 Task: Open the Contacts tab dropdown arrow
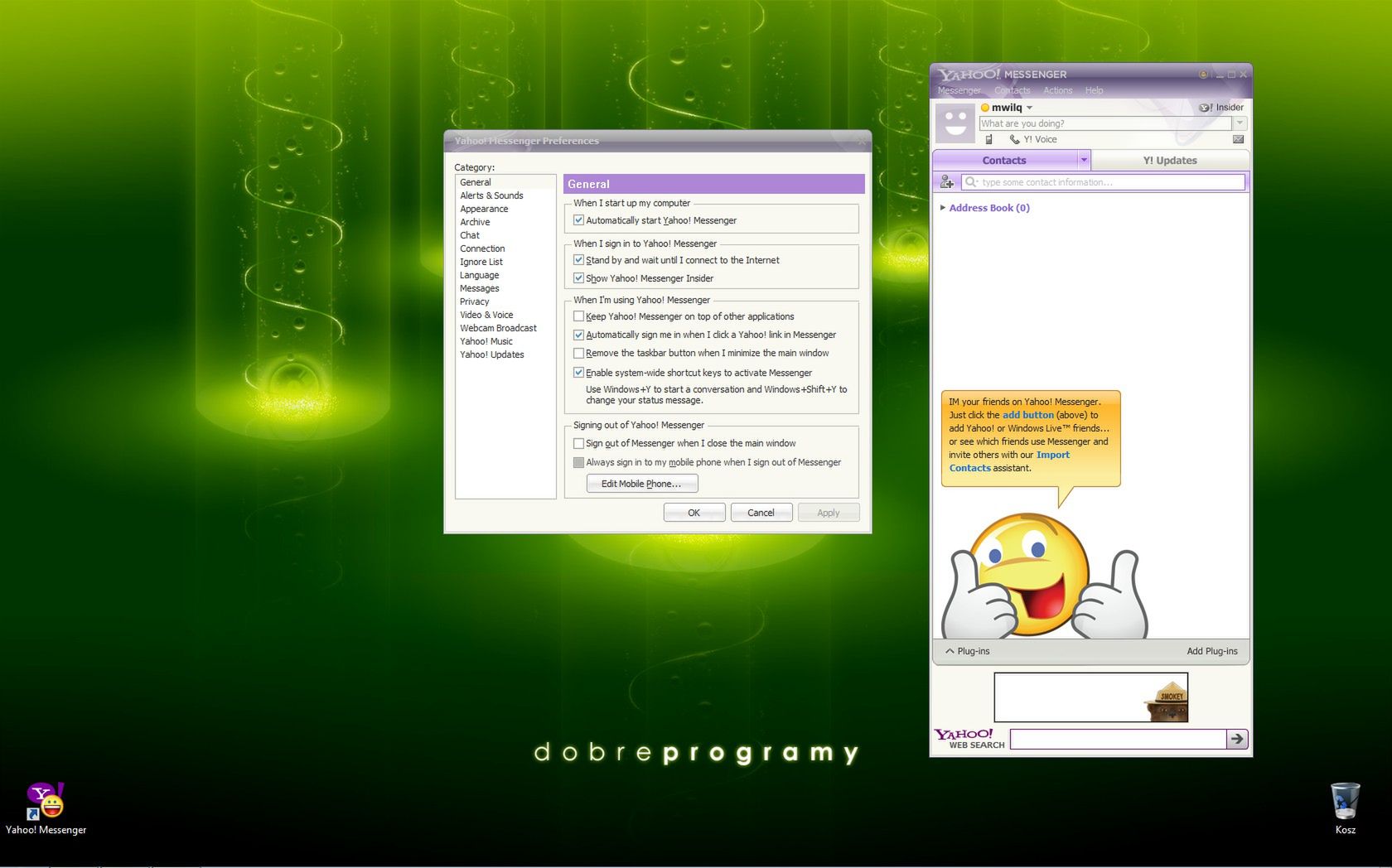1083,160
